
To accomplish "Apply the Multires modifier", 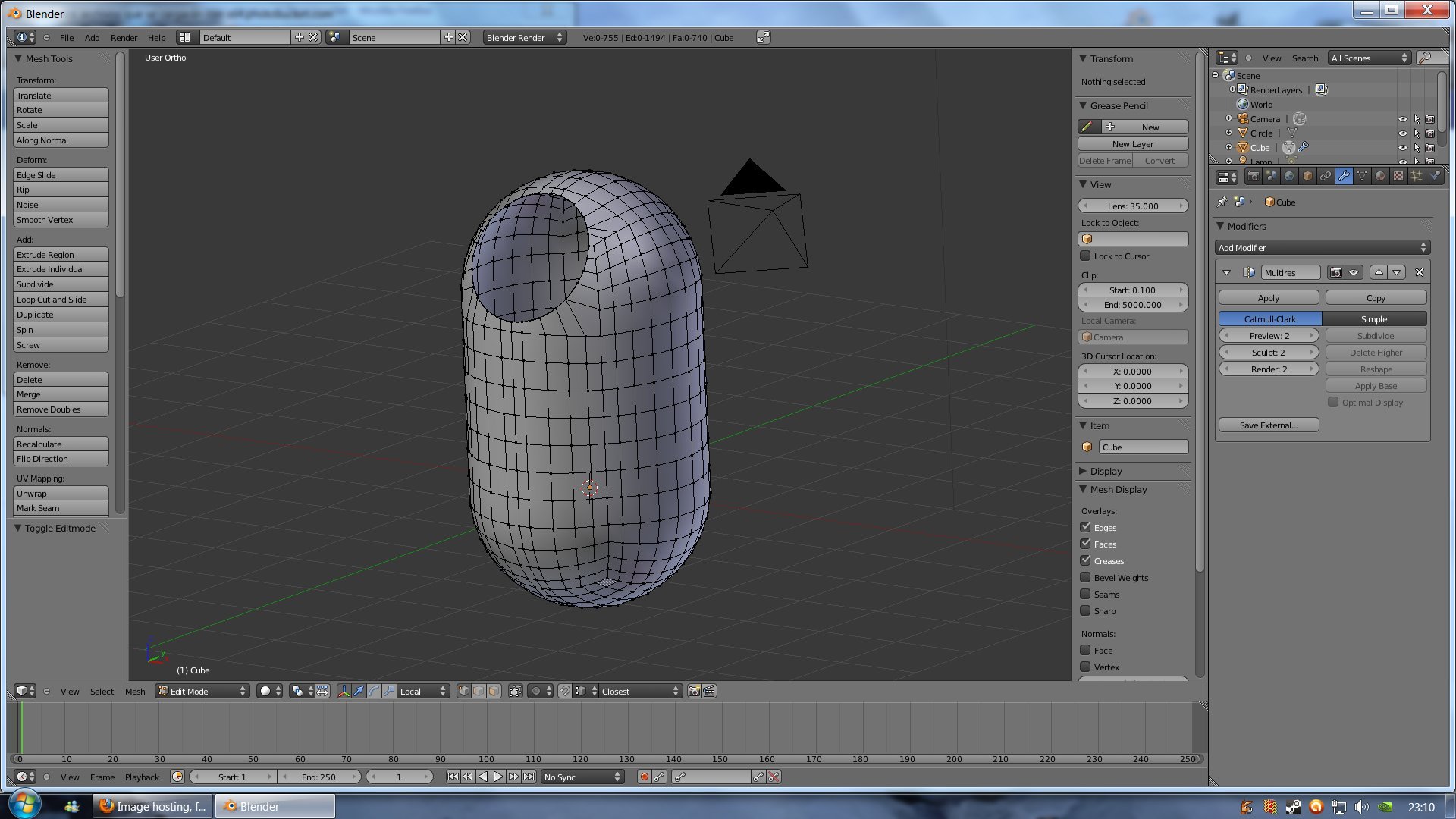I will tap(1268, 298).
